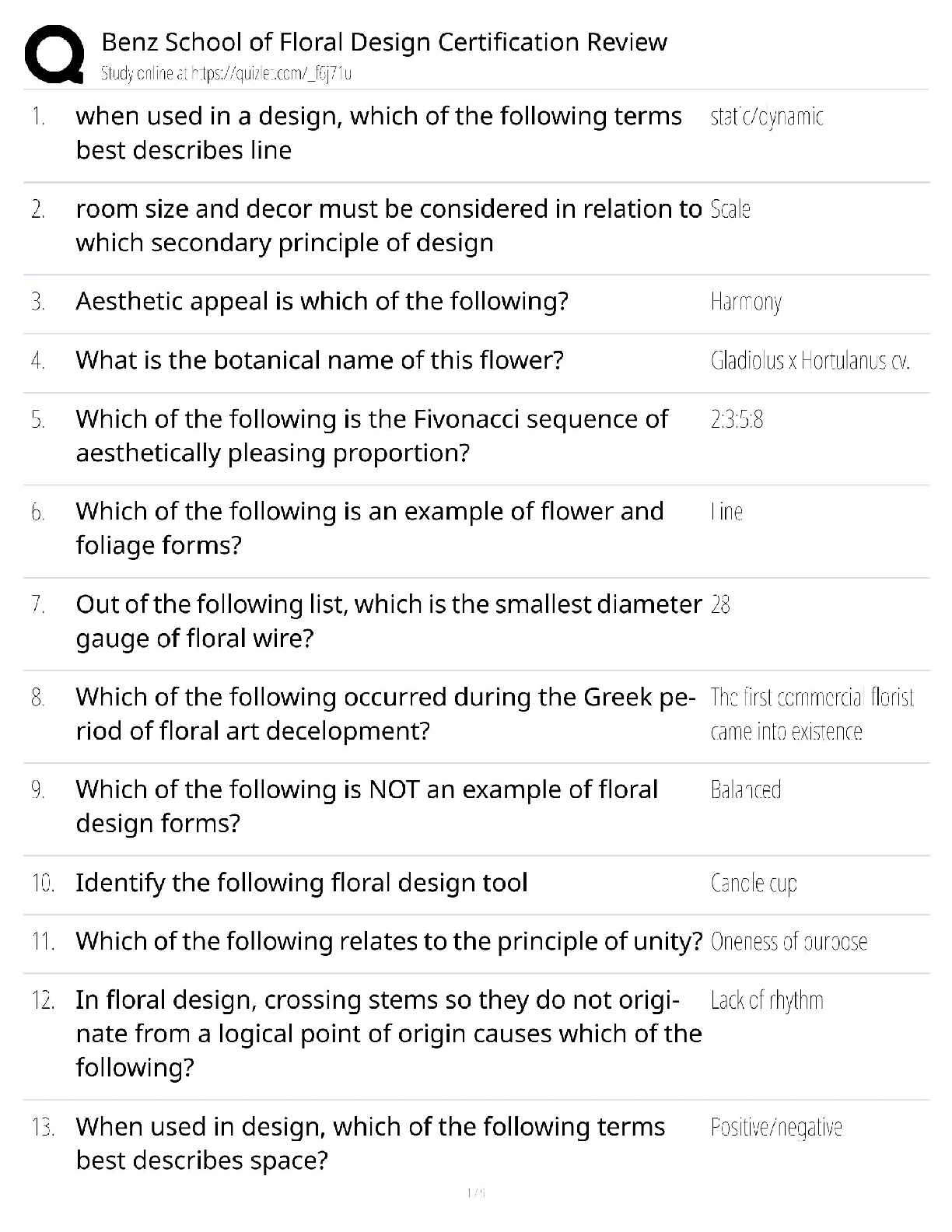Viewport: 952px width, 1232px height.
Task: Select the wire gauge answer '28'
Action: 720,605
